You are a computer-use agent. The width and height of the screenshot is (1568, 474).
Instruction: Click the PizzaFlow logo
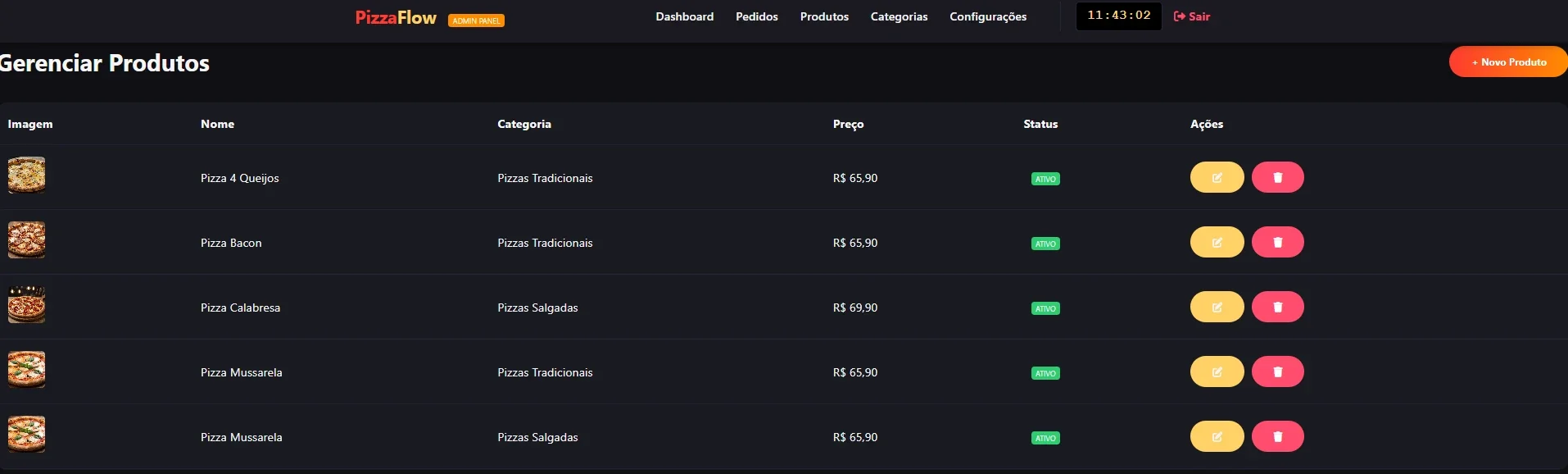tap(396, 17)
